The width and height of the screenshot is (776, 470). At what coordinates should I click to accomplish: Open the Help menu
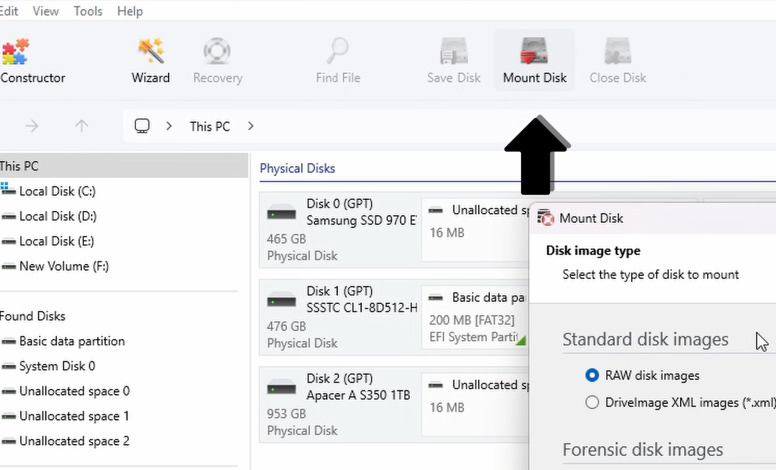pos(130,11)
